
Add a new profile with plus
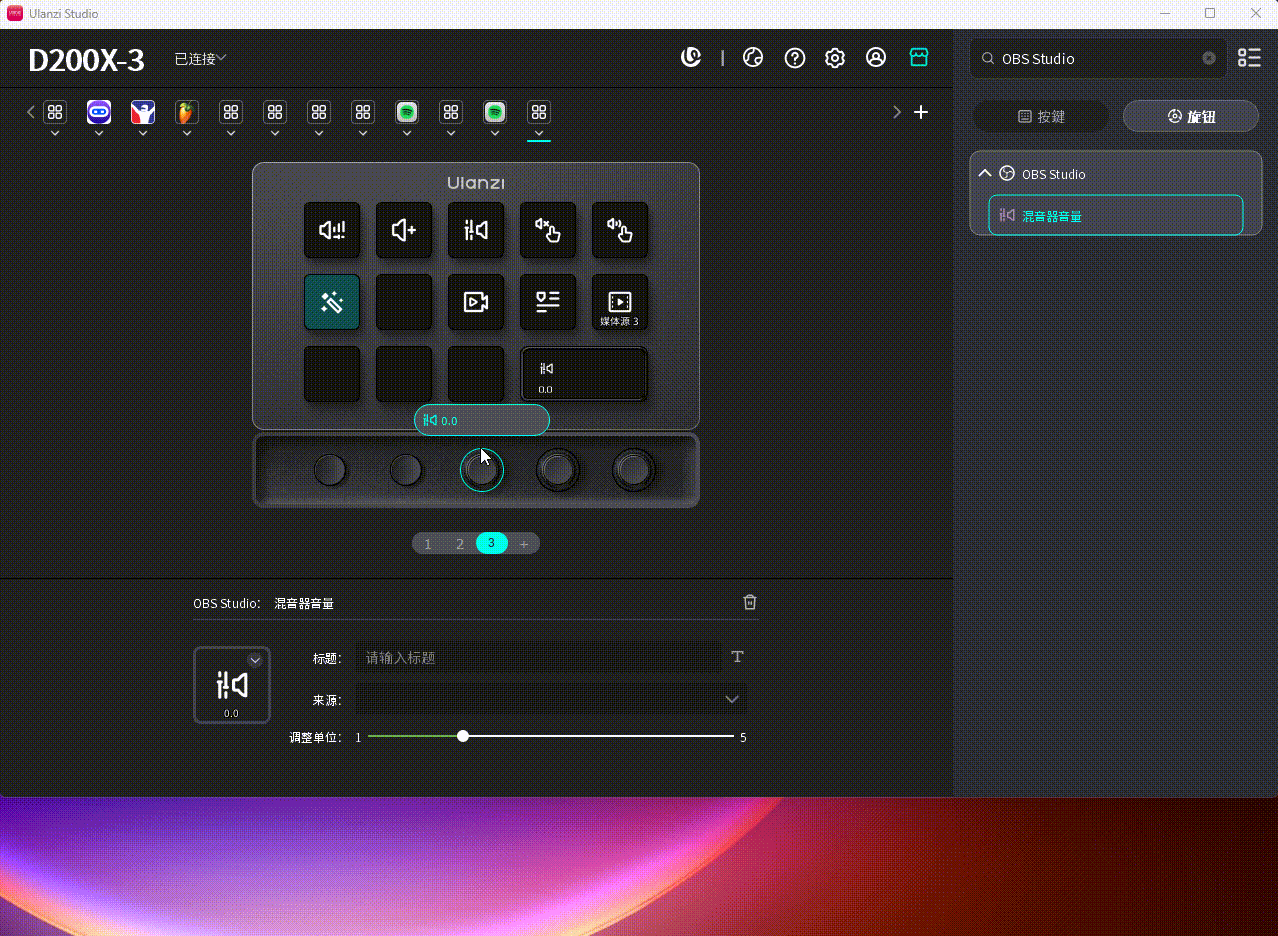(921, 112)
